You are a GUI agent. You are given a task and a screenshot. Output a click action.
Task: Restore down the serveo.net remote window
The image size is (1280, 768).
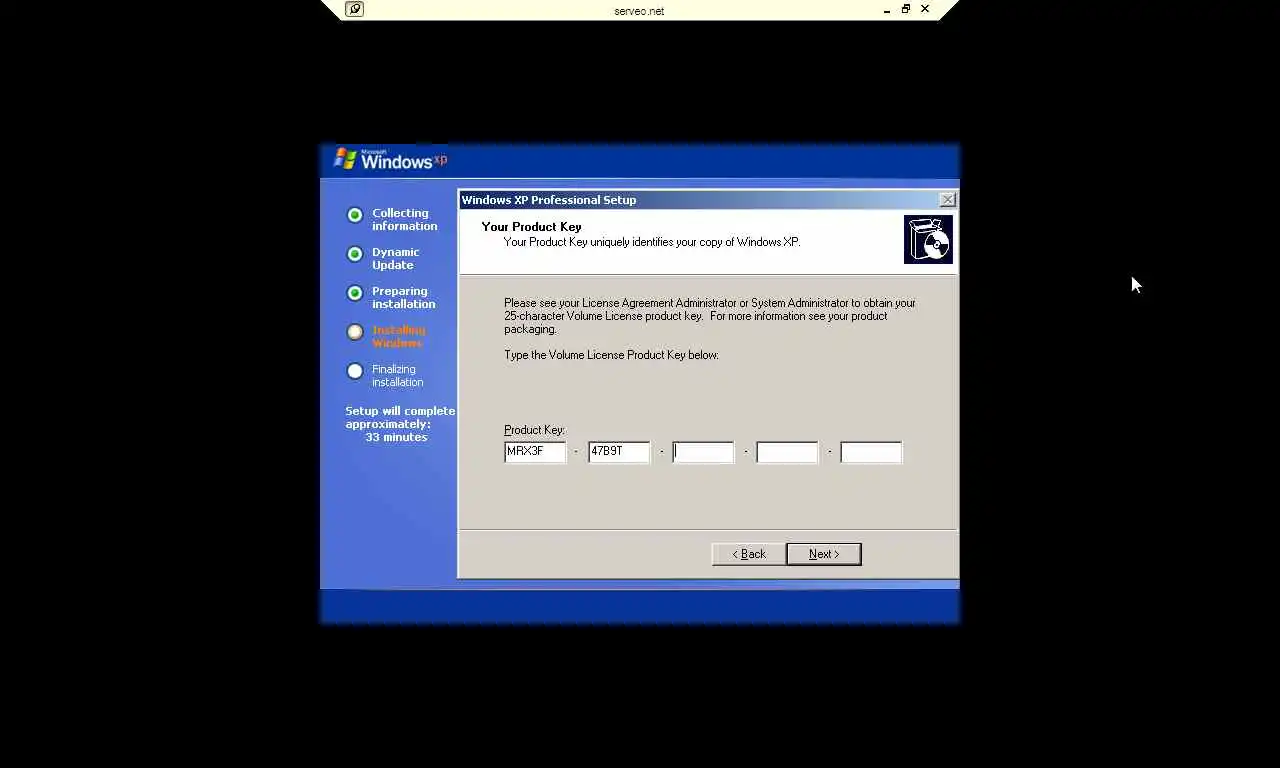906,9
